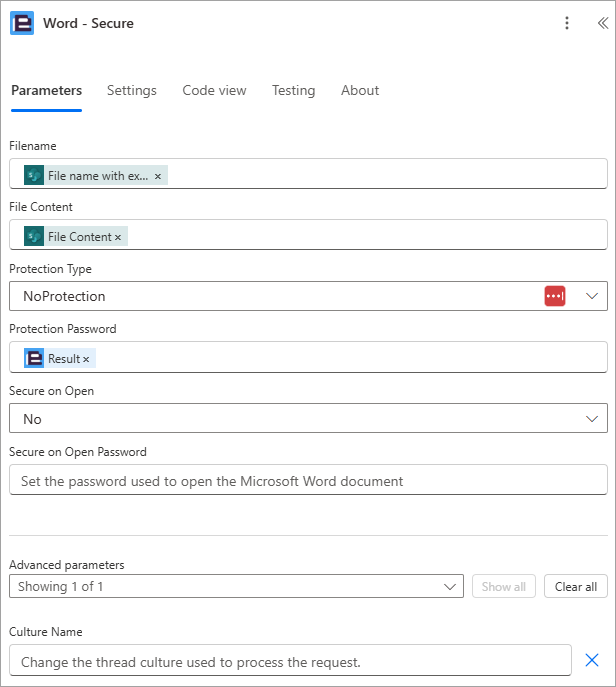Open the About tab
616x687 pixels.
point(360,90)
